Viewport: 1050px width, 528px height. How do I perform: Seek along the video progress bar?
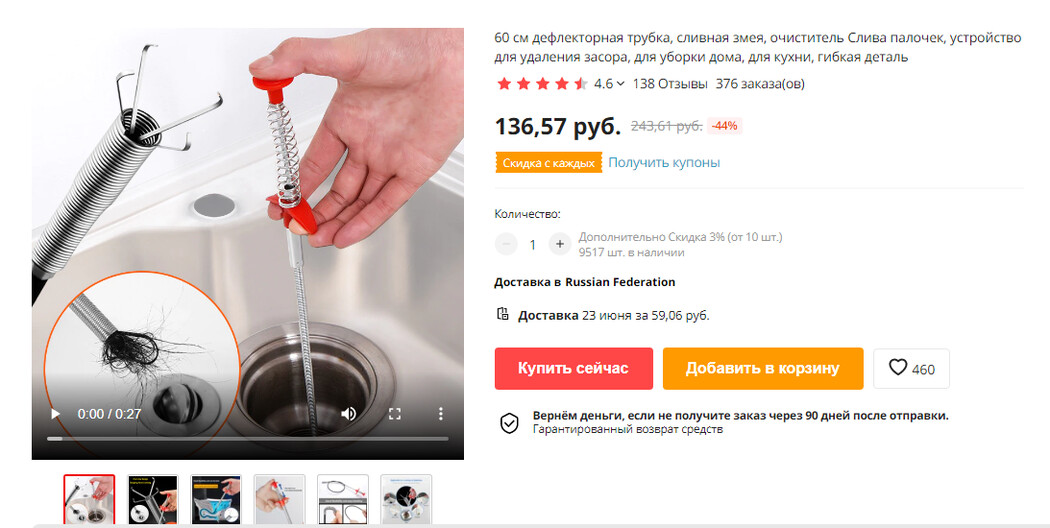tap(248, 439)
